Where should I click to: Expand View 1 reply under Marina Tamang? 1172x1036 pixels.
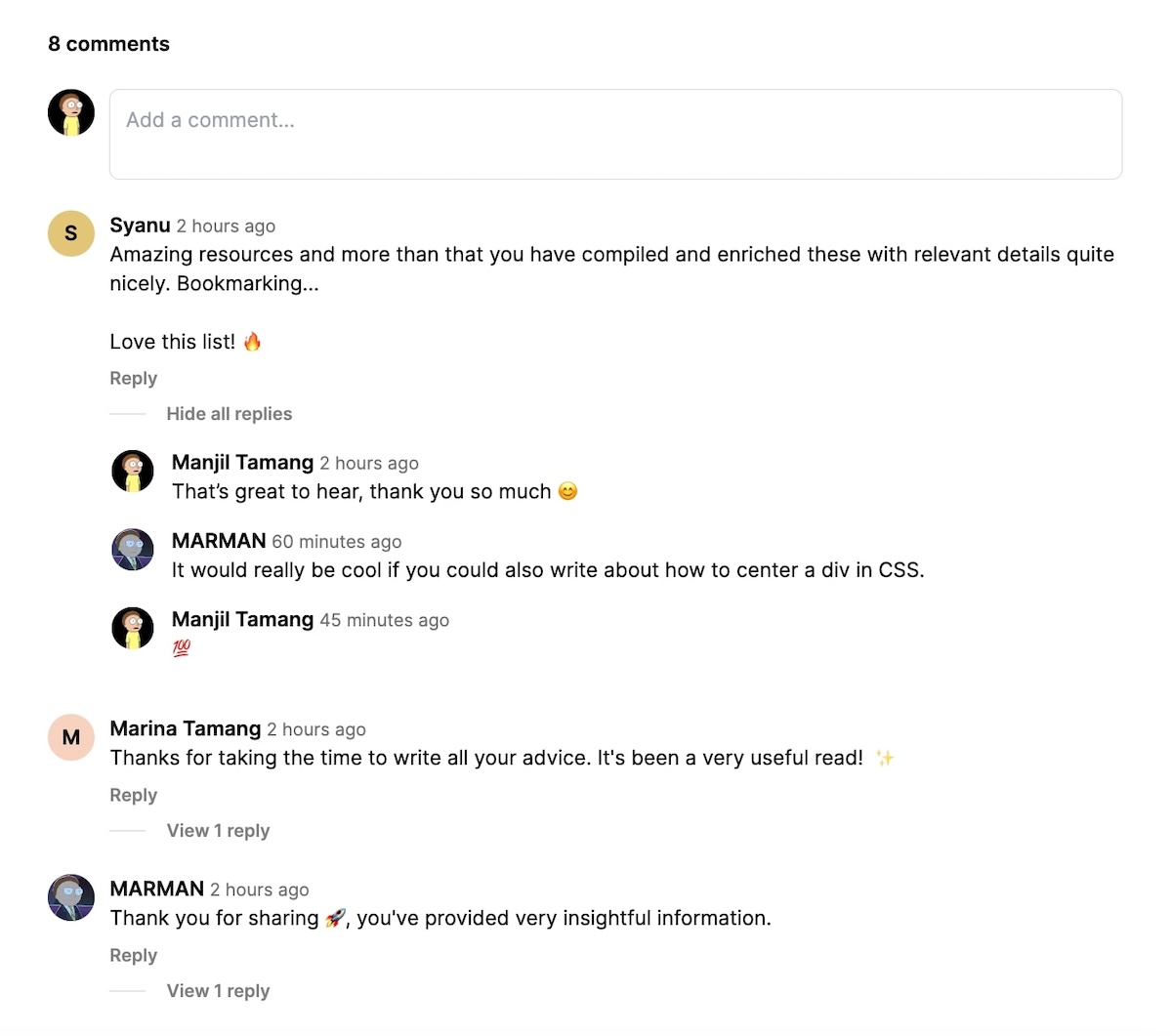(218, 831)
